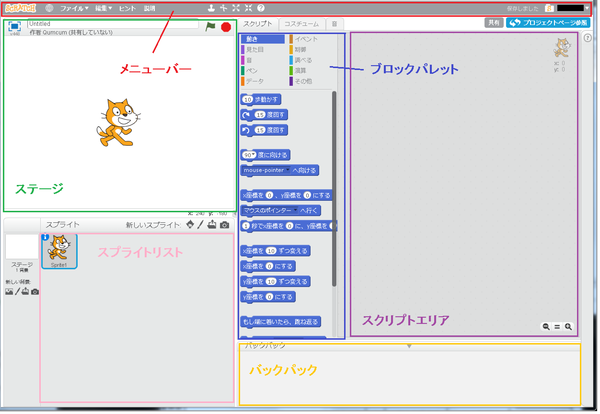
Task: Click the プロジェクトページ参照 button
Action: [548, 23]
